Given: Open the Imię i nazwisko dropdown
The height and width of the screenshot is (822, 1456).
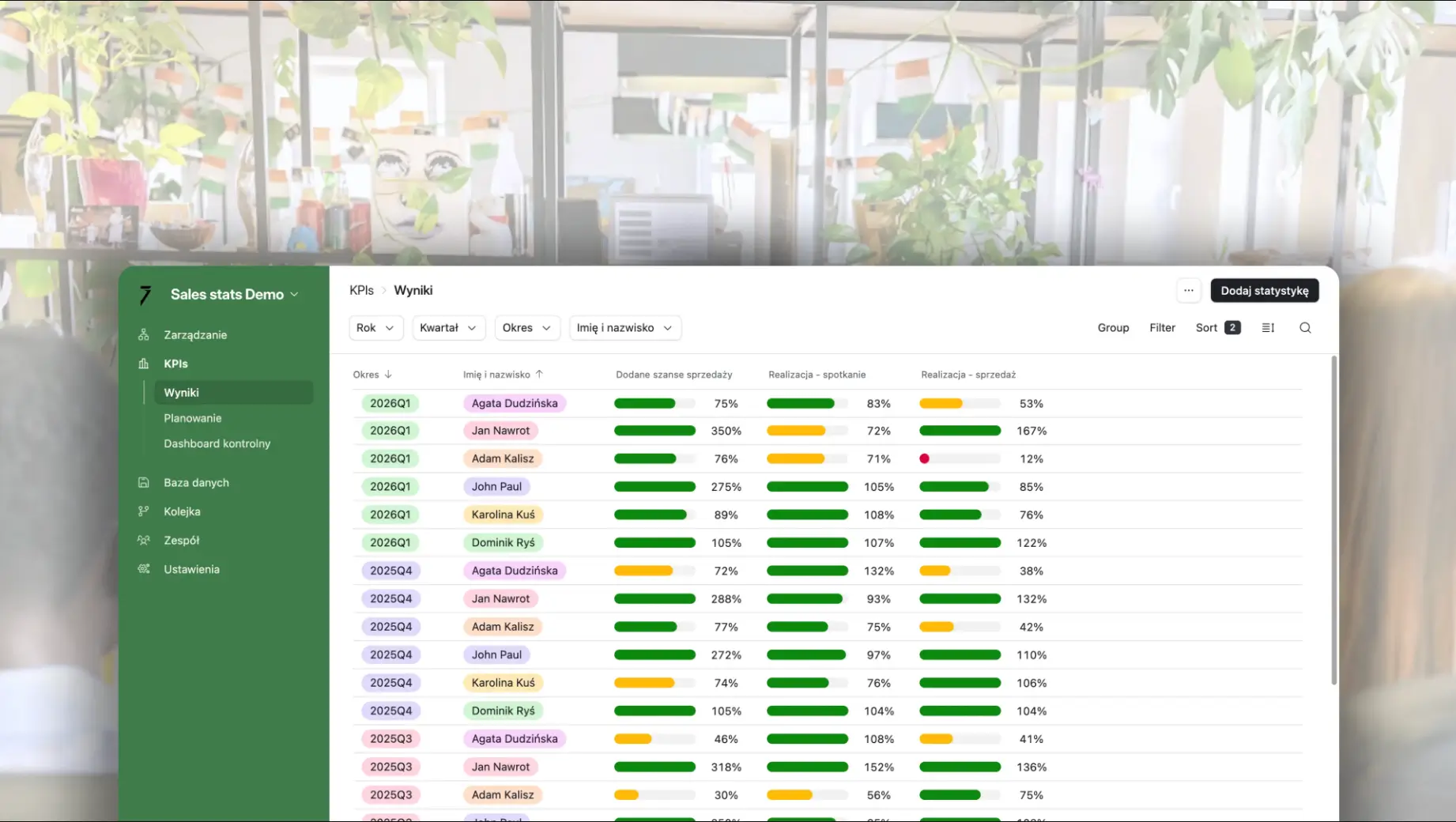Looking at the screenshot, I should [624, 327].
